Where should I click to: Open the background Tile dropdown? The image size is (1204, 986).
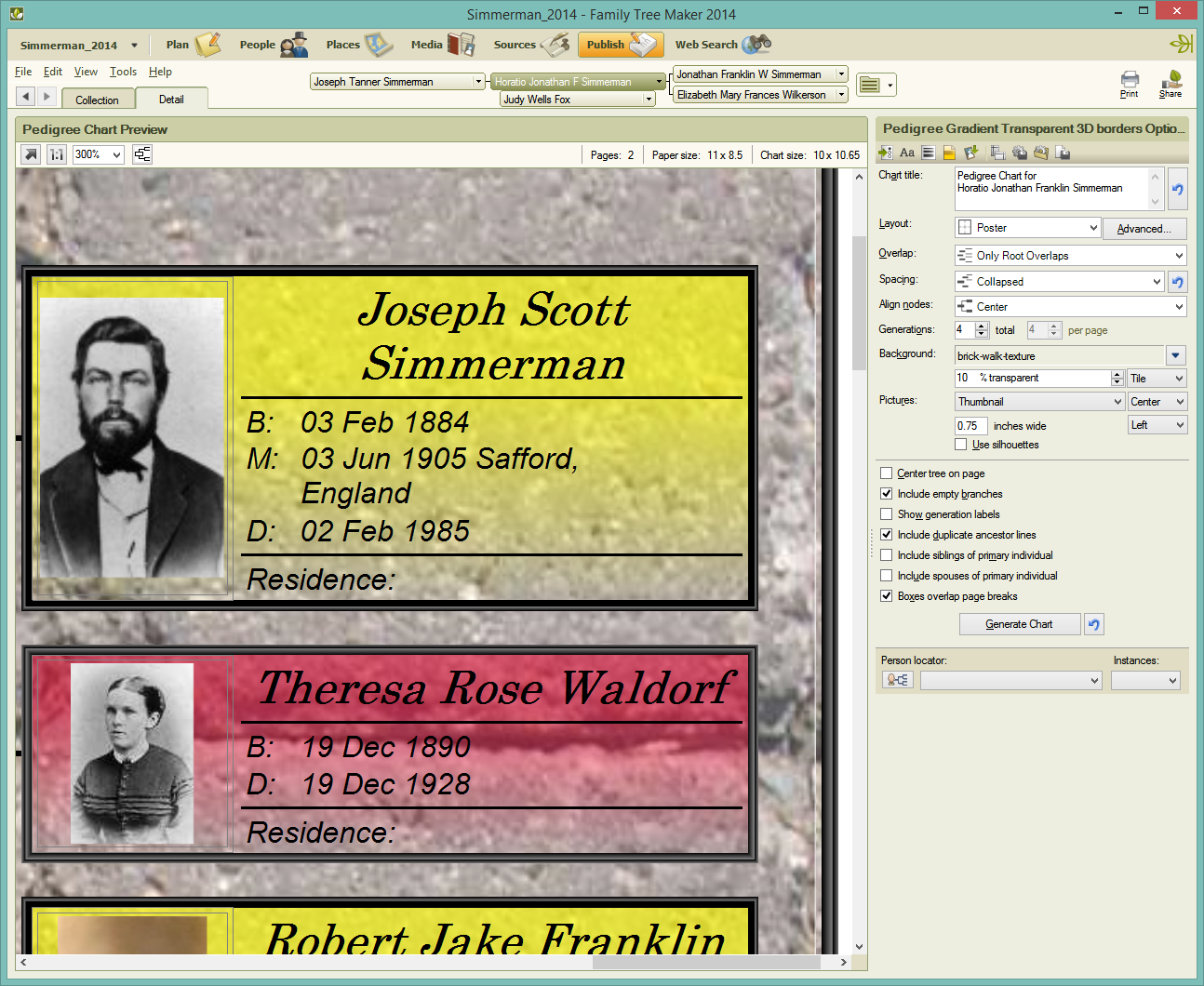[1157, 379]
